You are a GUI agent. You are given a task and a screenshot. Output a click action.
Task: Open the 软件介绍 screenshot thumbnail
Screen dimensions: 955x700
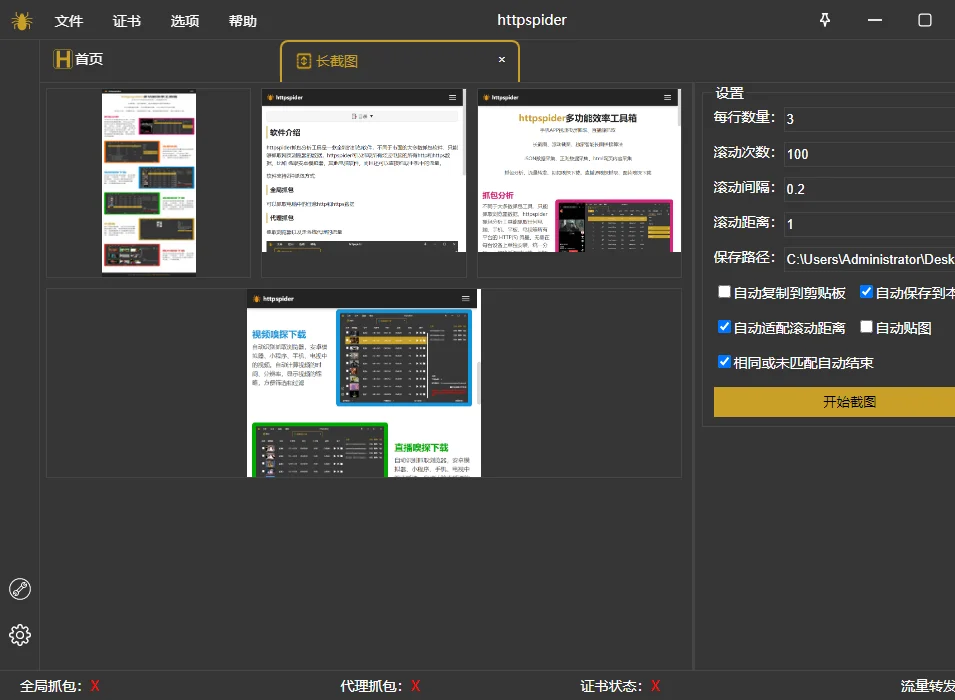tap(364, 171)
